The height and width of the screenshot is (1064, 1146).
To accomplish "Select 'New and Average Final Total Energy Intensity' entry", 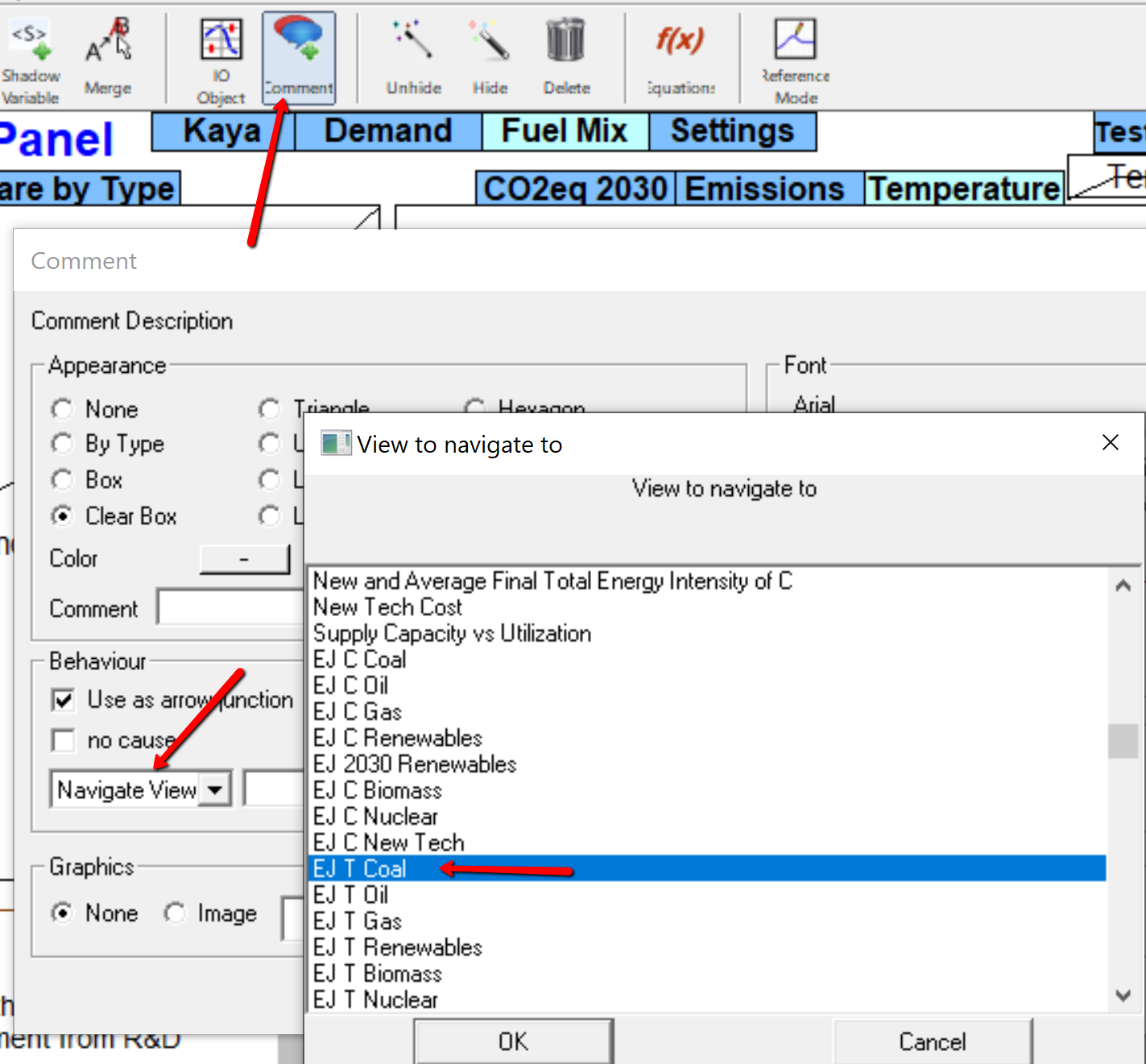I will pos(708,581).
